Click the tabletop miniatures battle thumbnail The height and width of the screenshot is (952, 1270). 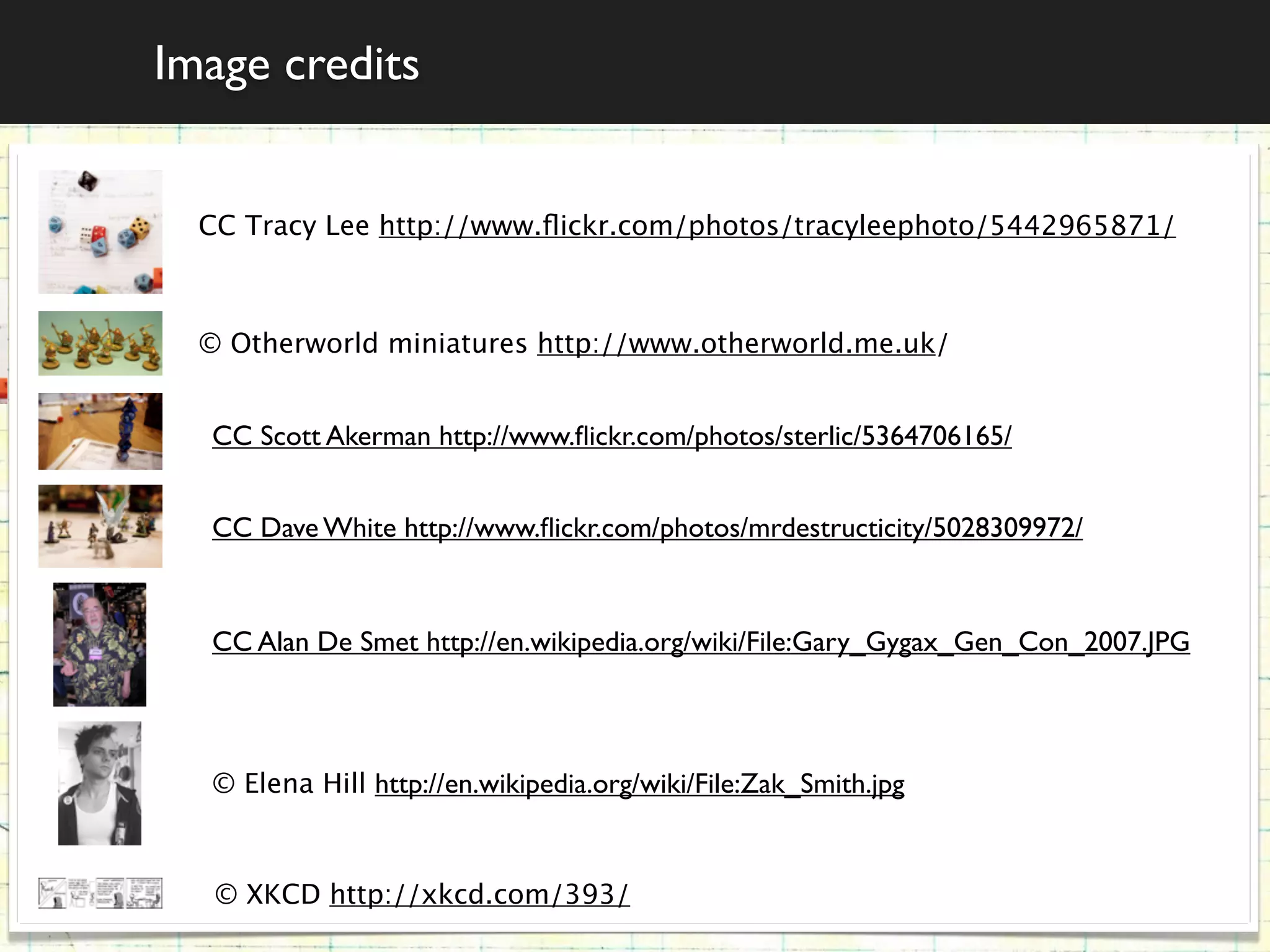[x=100, y=526]
